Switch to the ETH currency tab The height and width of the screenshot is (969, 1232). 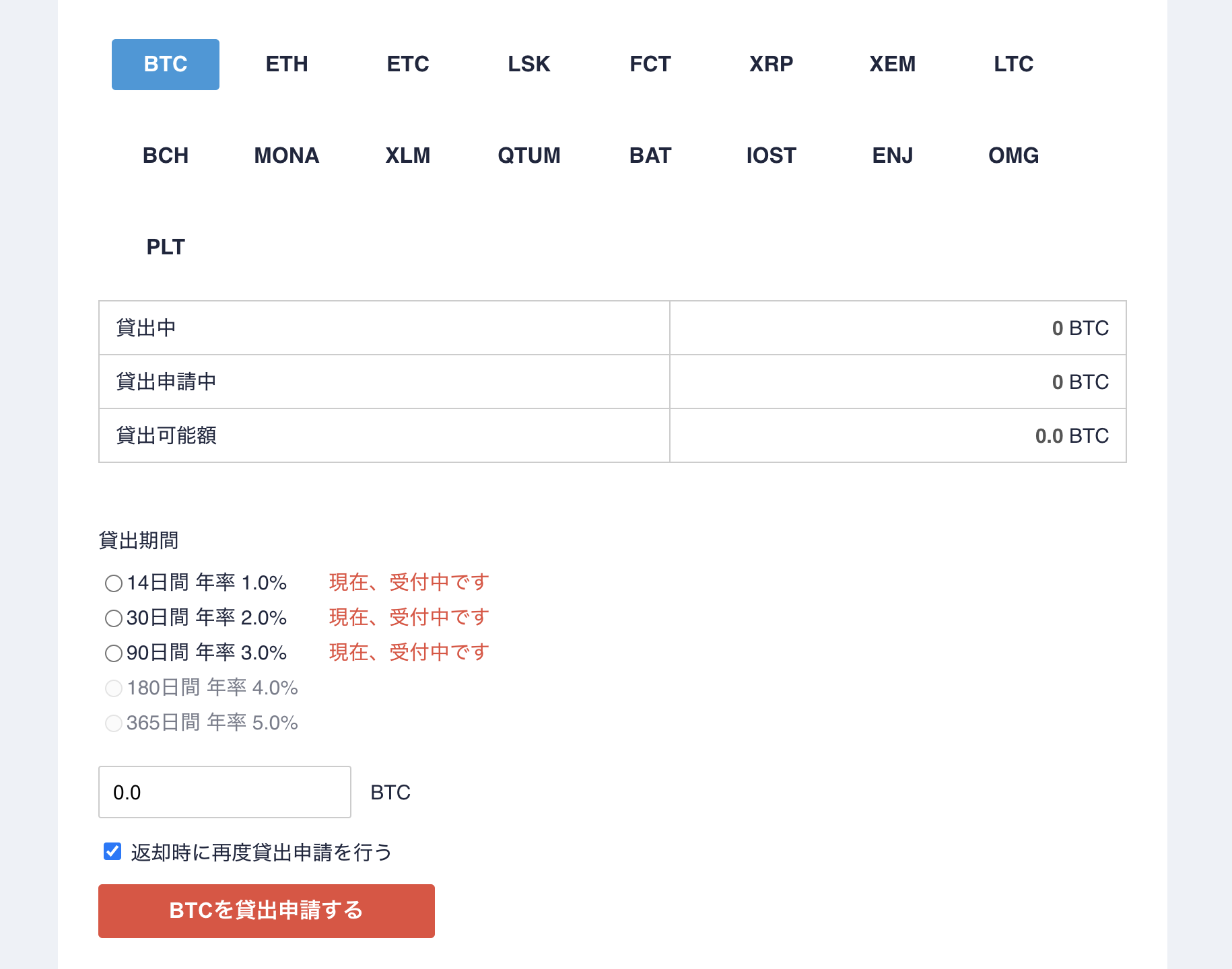(287, 64)
